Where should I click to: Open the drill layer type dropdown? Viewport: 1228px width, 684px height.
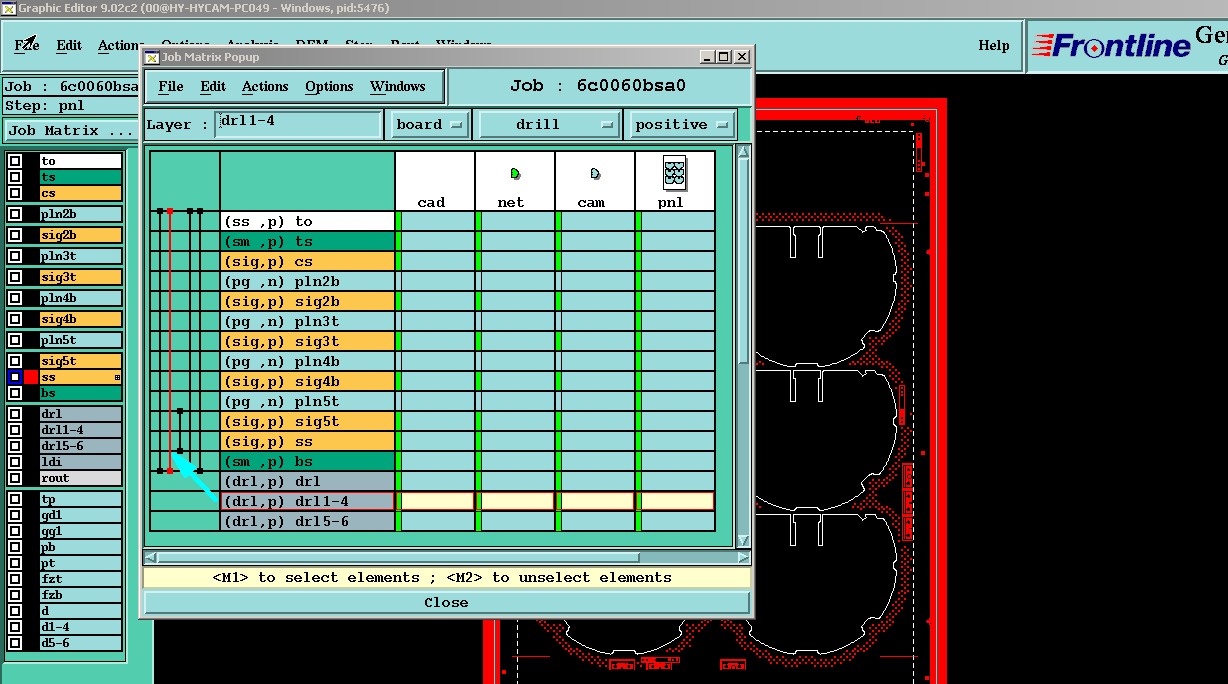pyautogui.click(x=548, y=125)
